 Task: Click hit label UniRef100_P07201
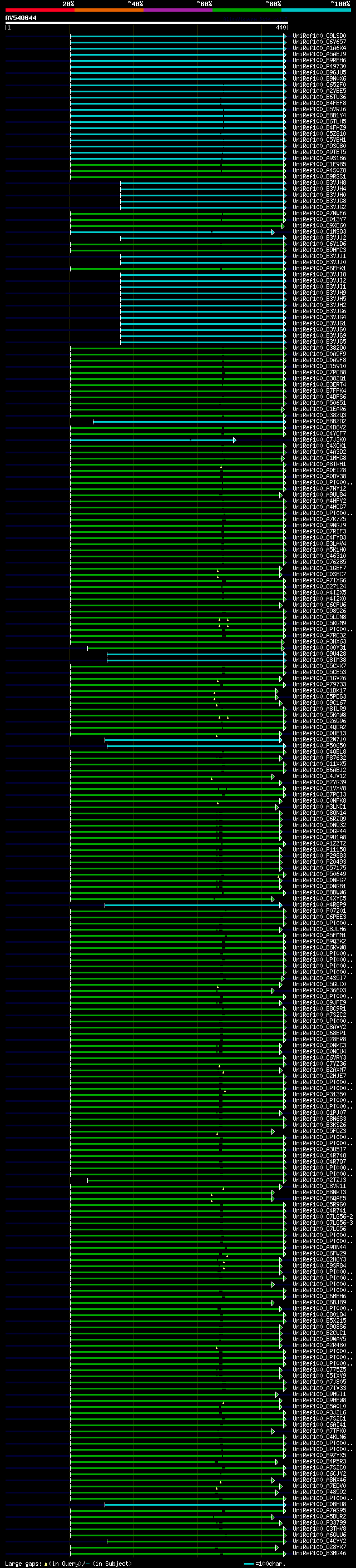[319, 911]
